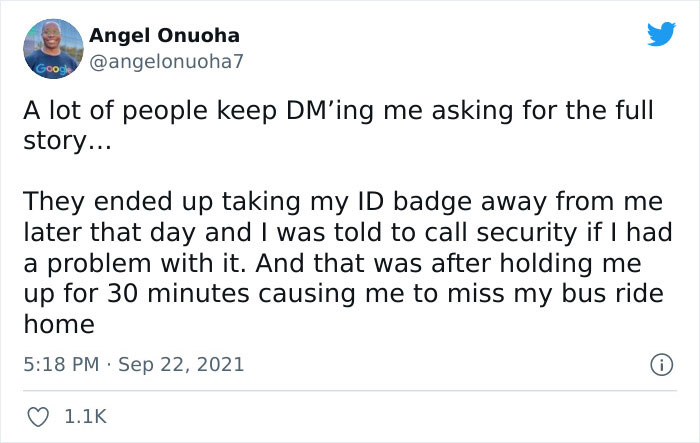Open Angel Onuoha's profile picture
Screen dimensions: 700x443
pos(49,46)
